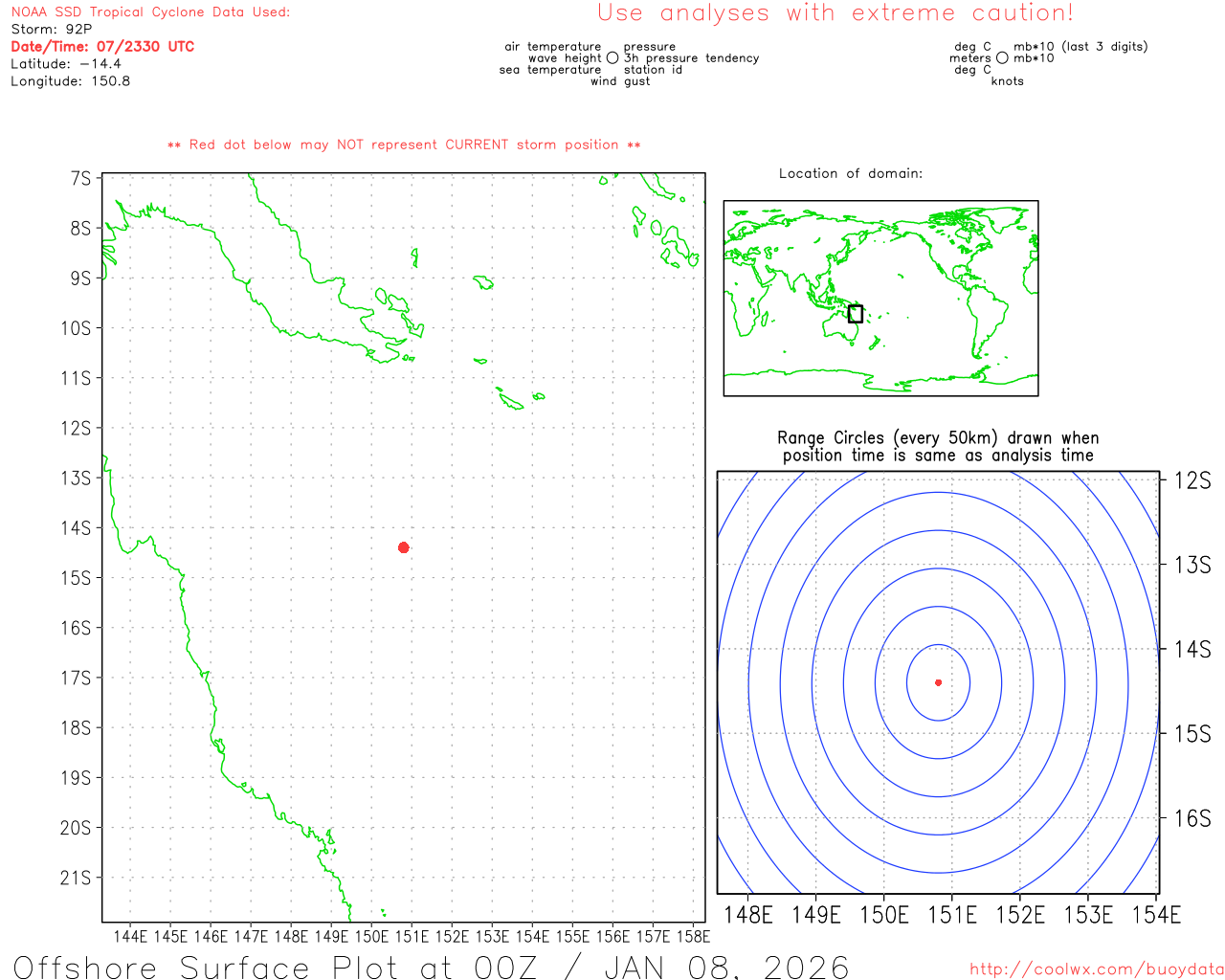Click the '155E' longitude label on main map
Screen dimensions: 1225x980
(573, 936)
